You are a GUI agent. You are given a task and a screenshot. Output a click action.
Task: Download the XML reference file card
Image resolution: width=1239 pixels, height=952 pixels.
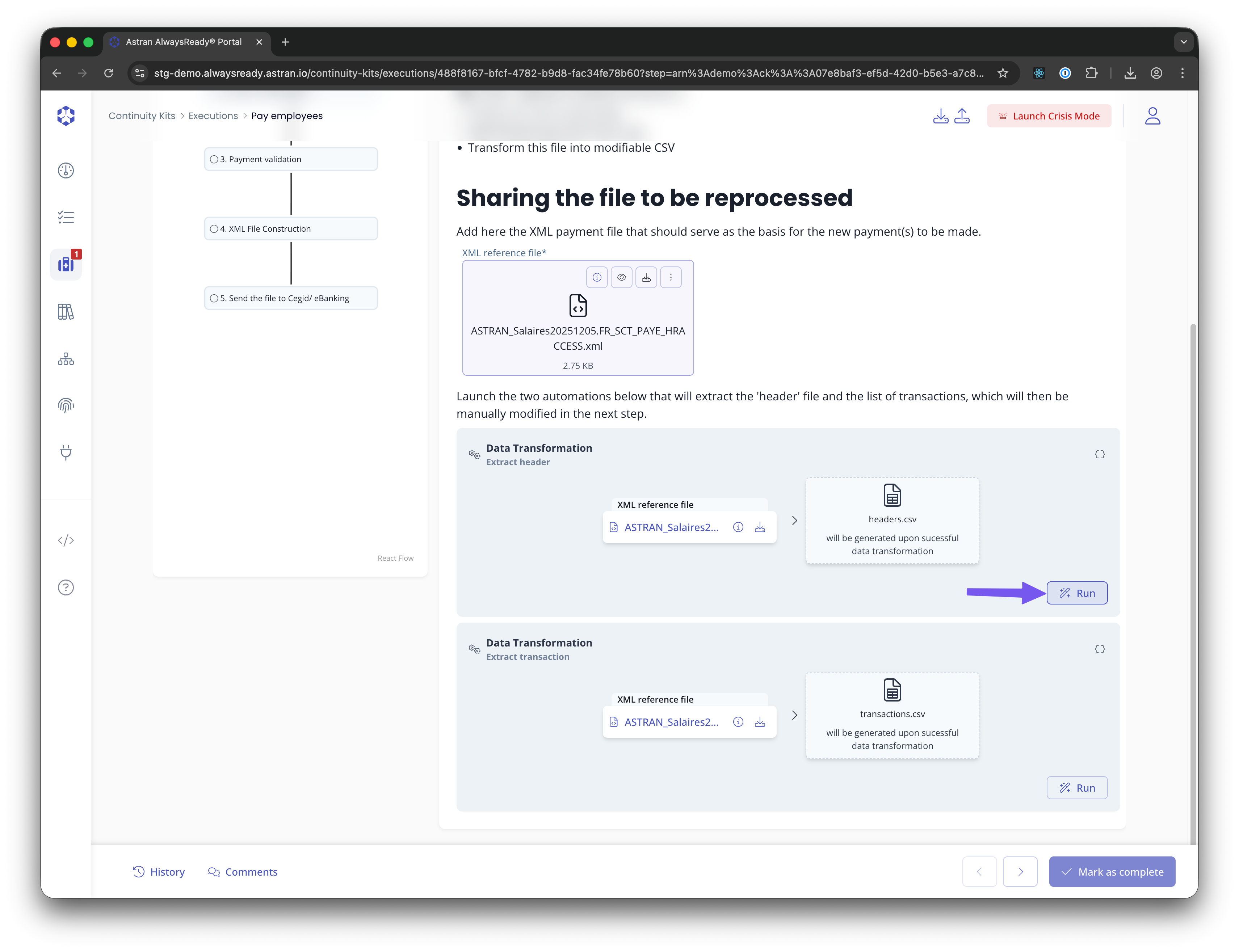click(646, 277)
